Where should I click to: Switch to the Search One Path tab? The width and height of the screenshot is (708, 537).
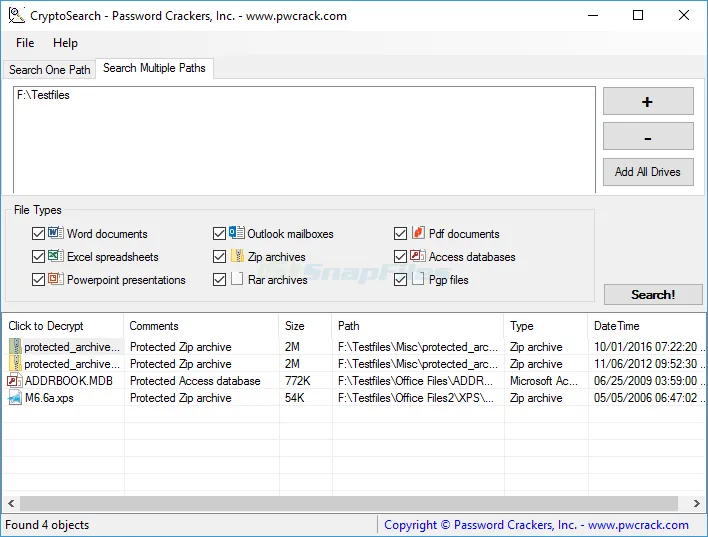tap(50, 70)
